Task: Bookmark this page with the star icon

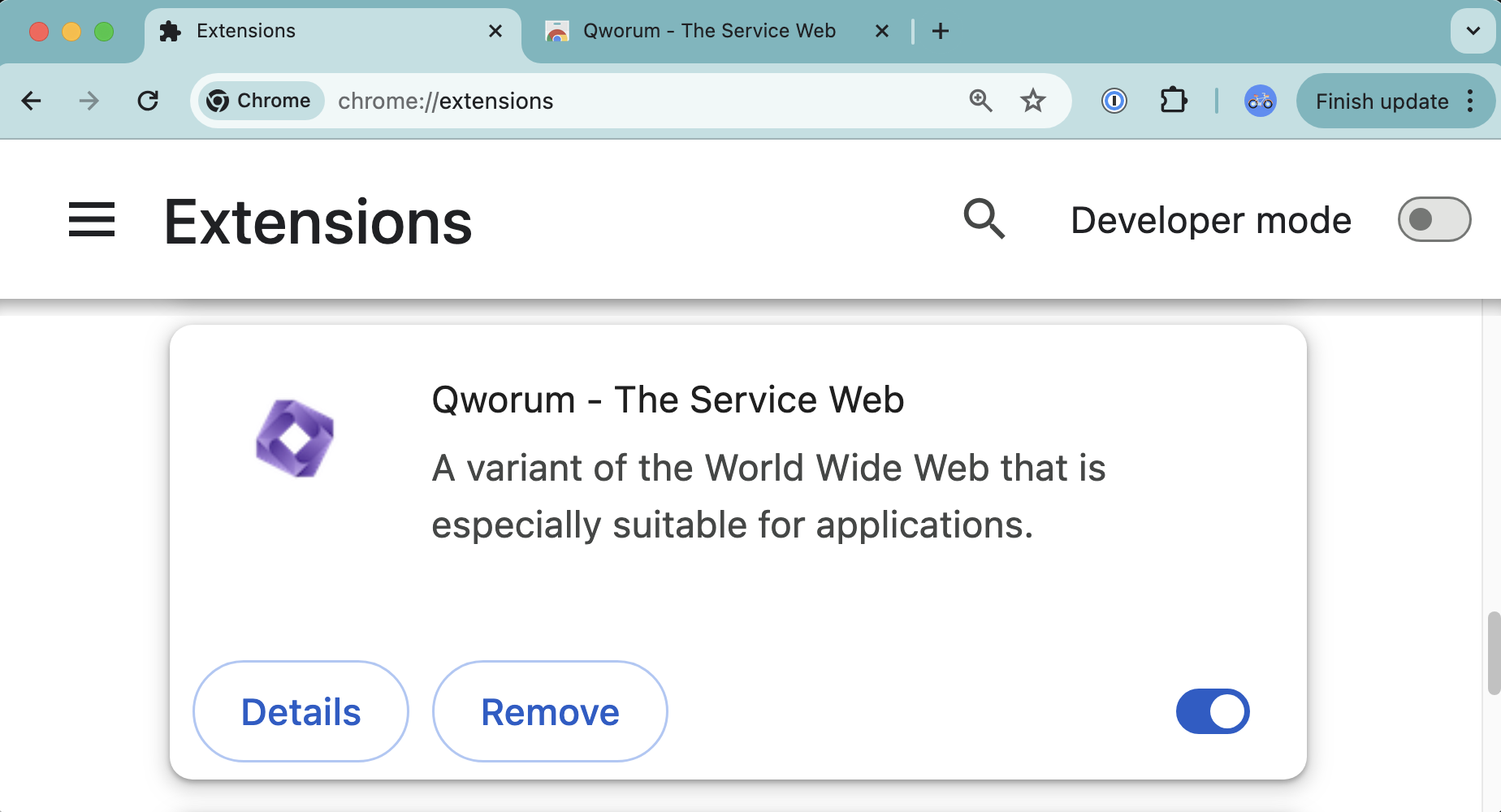Action: point(1033,101)
